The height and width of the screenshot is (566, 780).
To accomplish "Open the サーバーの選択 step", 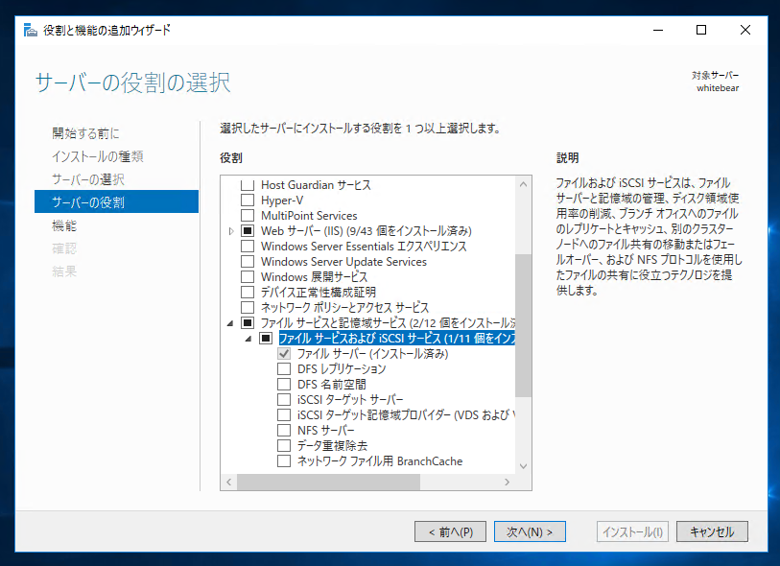I will coord(88,180).
